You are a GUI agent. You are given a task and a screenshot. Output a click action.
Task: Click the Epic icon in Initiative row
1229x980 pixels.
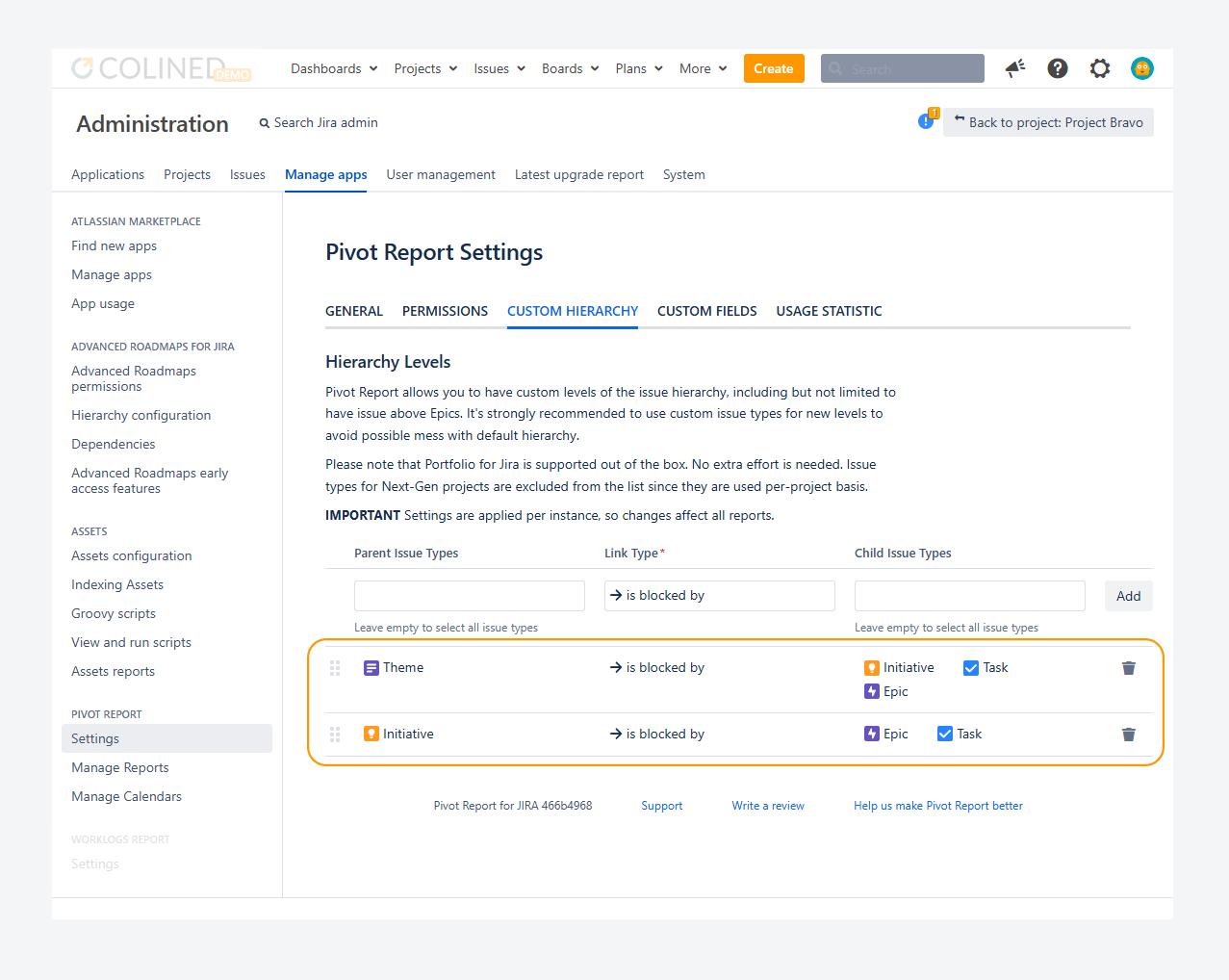[872, 734]
